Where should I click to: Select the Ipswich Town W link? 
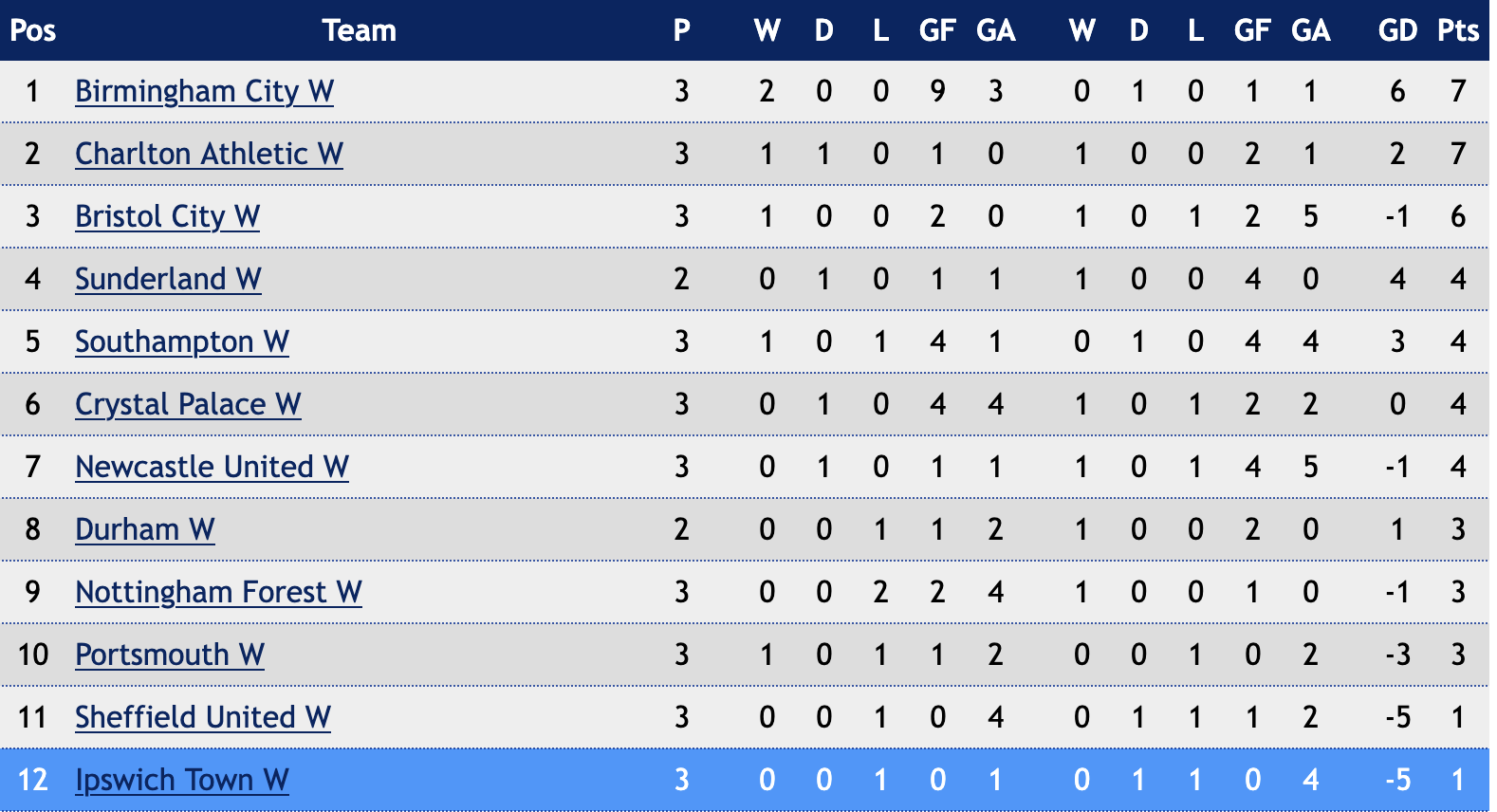[x=181, y=780]
